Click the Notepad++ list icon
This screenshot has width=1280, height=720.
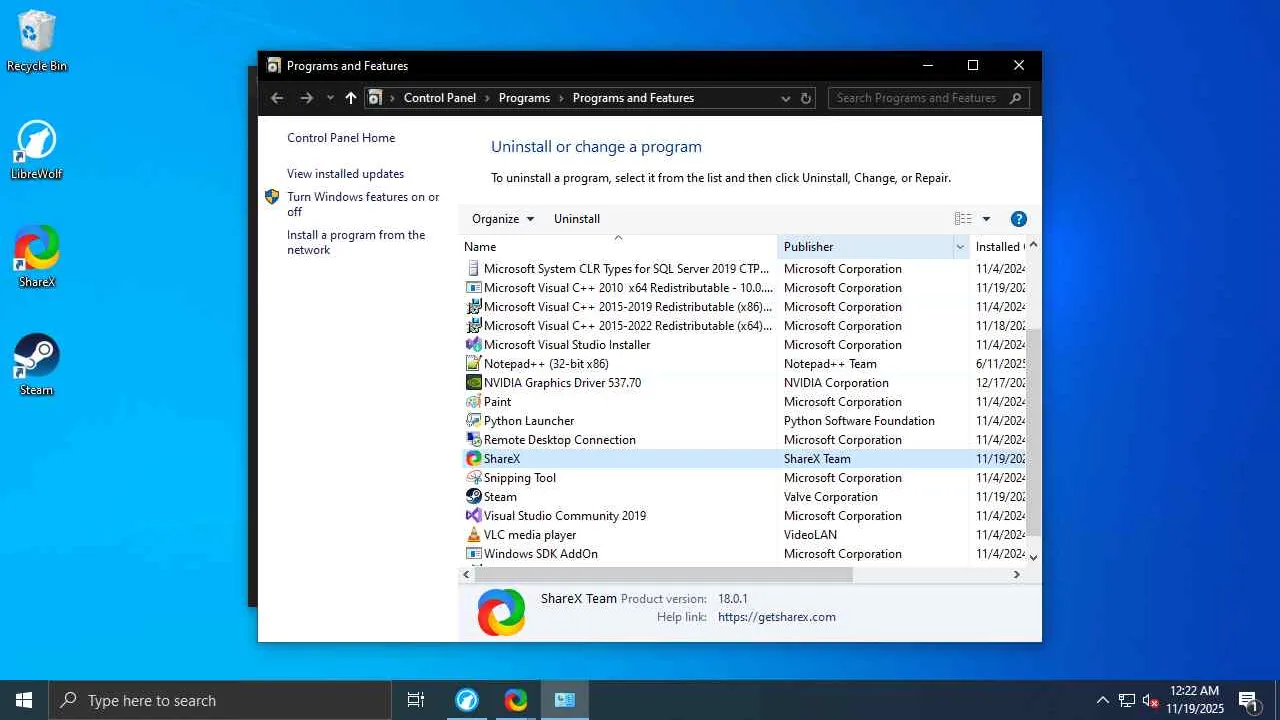click(474, 364)
